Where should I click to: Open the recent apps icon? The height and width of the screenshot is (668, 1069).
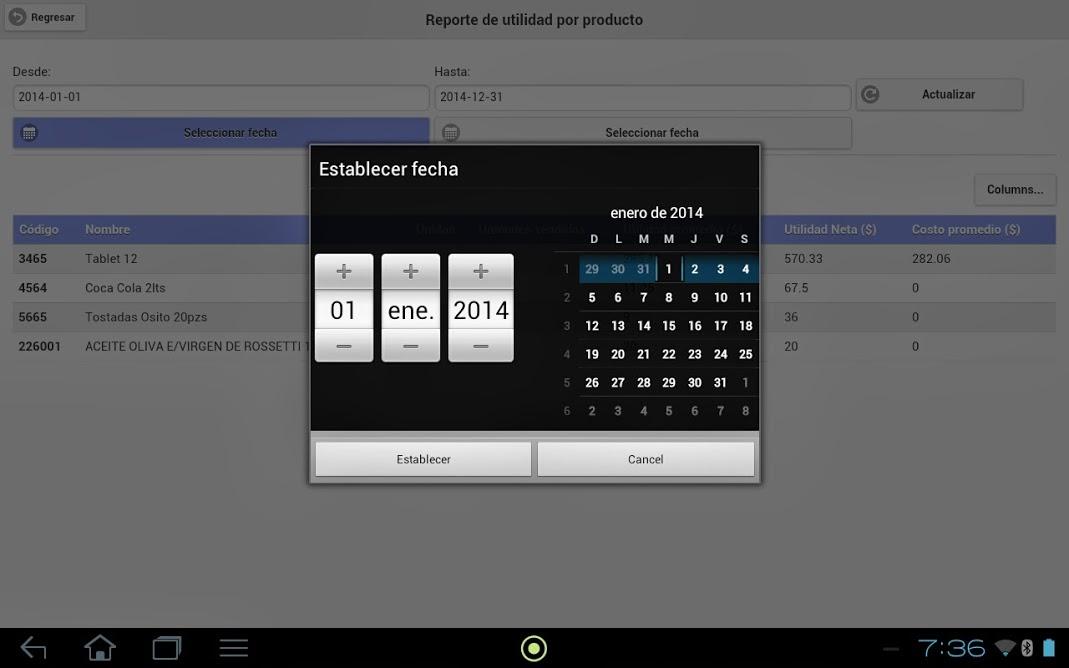coord(166,648)
